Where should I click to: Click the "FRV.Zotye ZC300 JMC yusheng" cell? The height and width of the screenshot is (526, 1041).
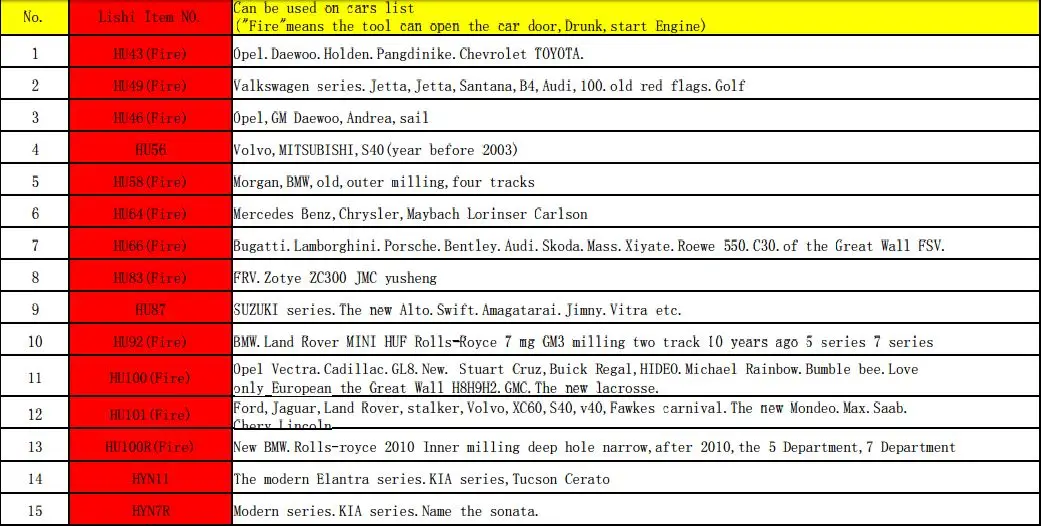(x=636, y=275)
